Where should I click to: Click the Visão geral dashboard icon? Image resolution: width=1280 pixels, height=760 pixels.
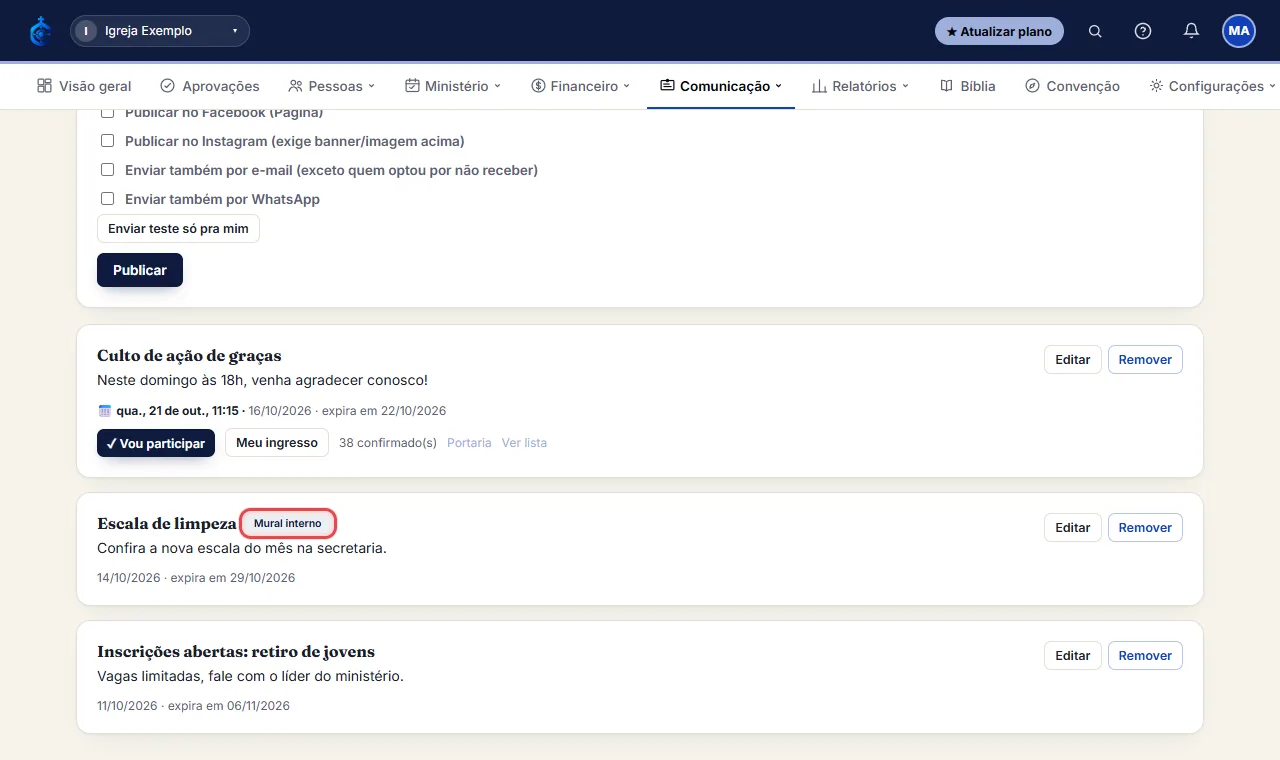(x=44, y=86)
